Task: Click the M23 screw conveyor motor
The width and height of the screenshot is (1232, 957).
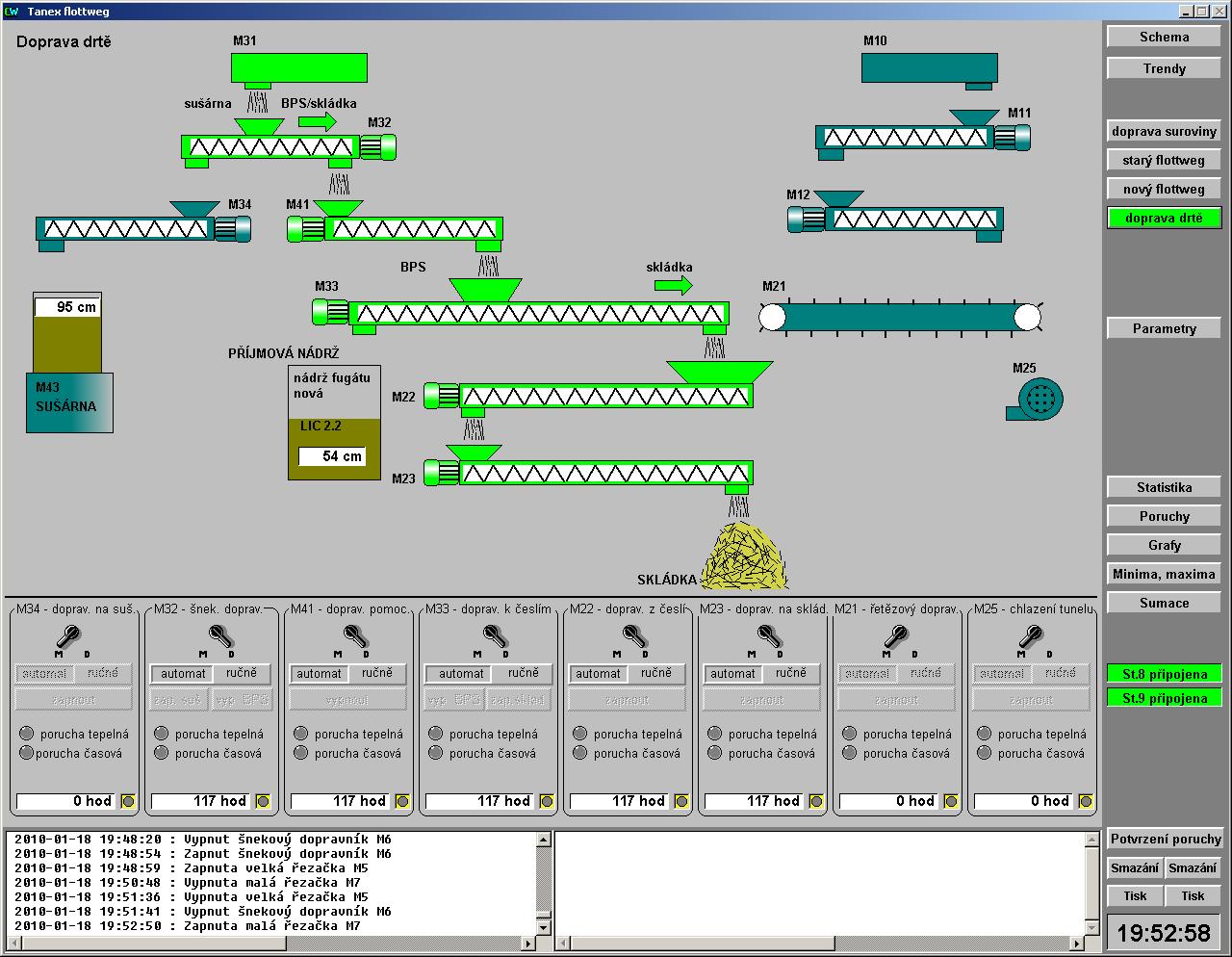Action: point(441,473)
